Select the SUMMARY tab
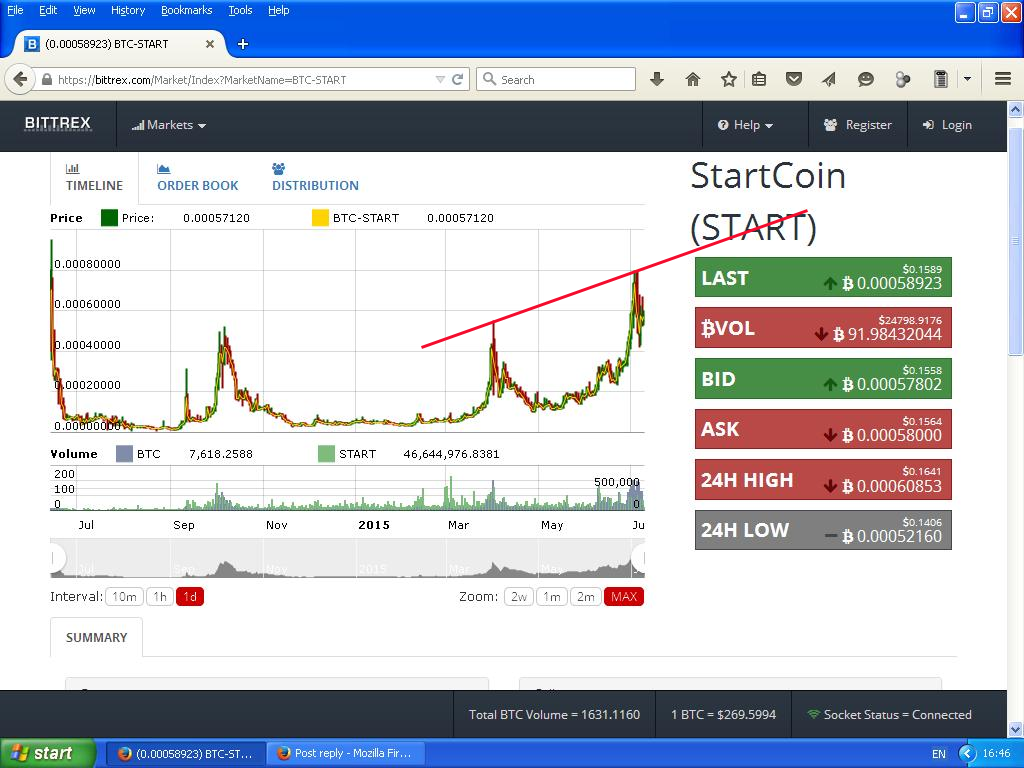Screen dimensions: 1024x768 point(97,637)
